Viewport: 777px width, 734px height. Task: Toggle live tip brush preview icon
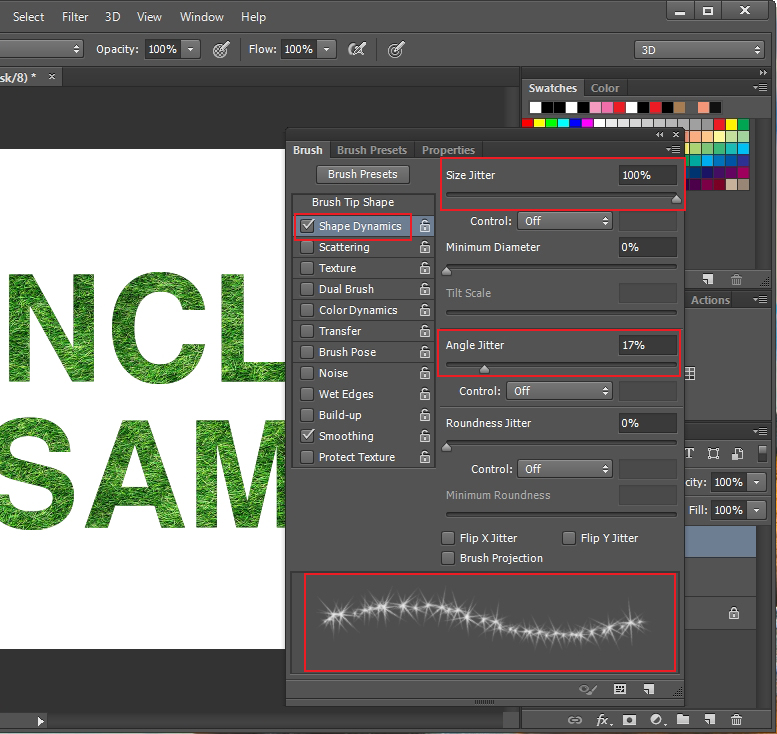(588, 689)
